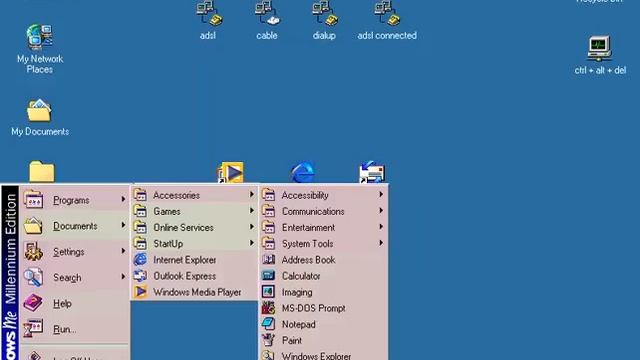Screen dimensions: 640x360
Task: Click the MS-DOS Prompt icon
Action: [x=268, y=308]
